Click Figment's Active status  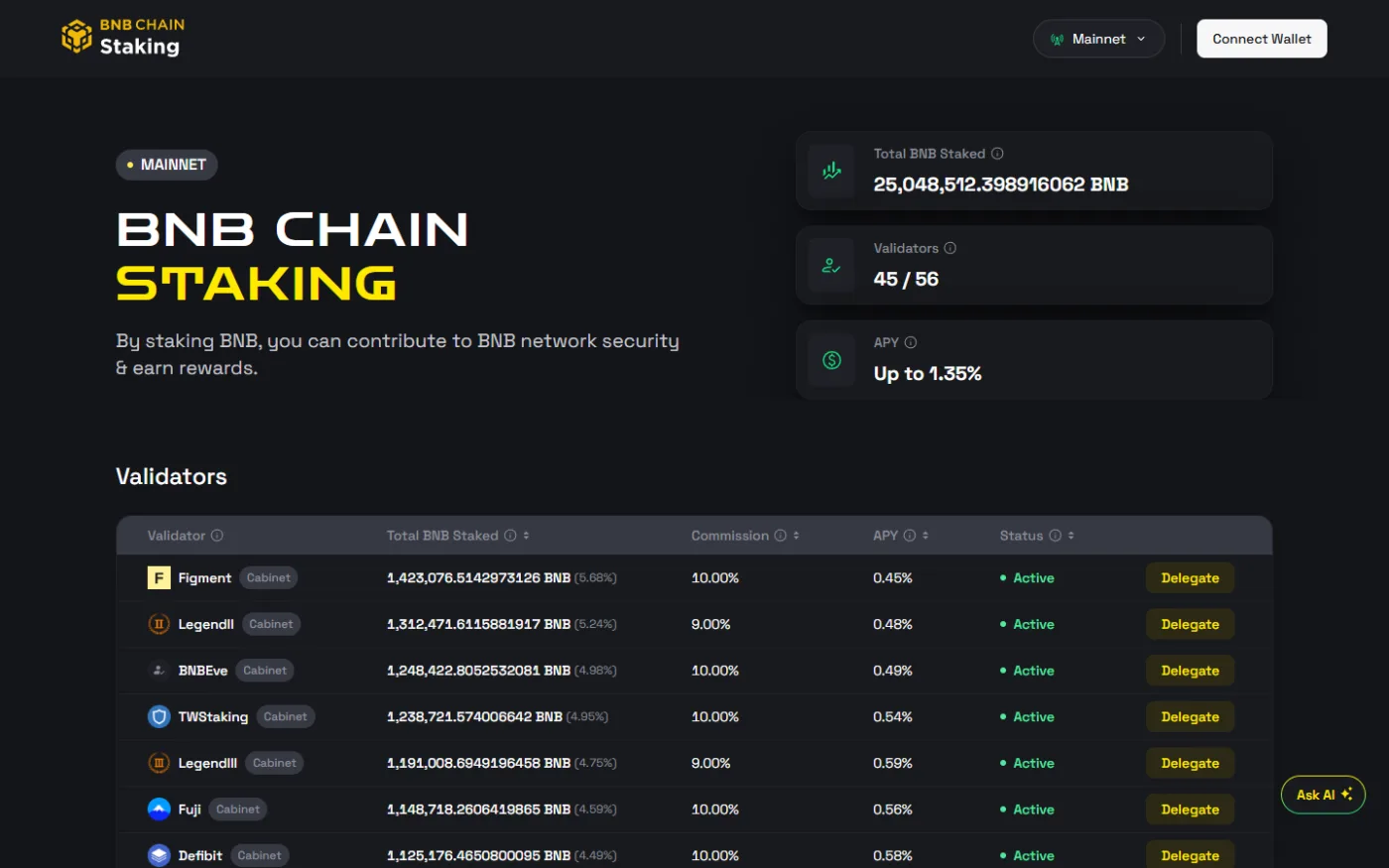[x=1028, y=578]
